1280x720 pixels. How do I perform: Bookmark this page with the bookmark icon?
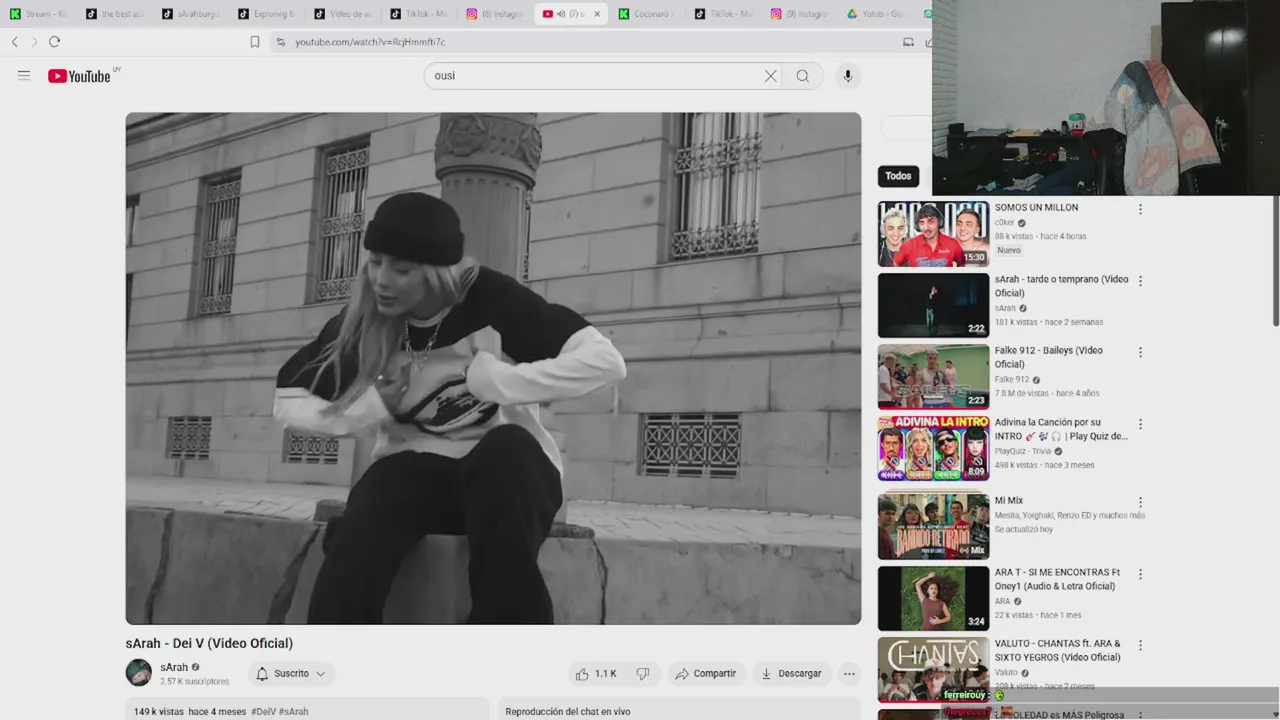pyautogui.click(x=254, y=42)
